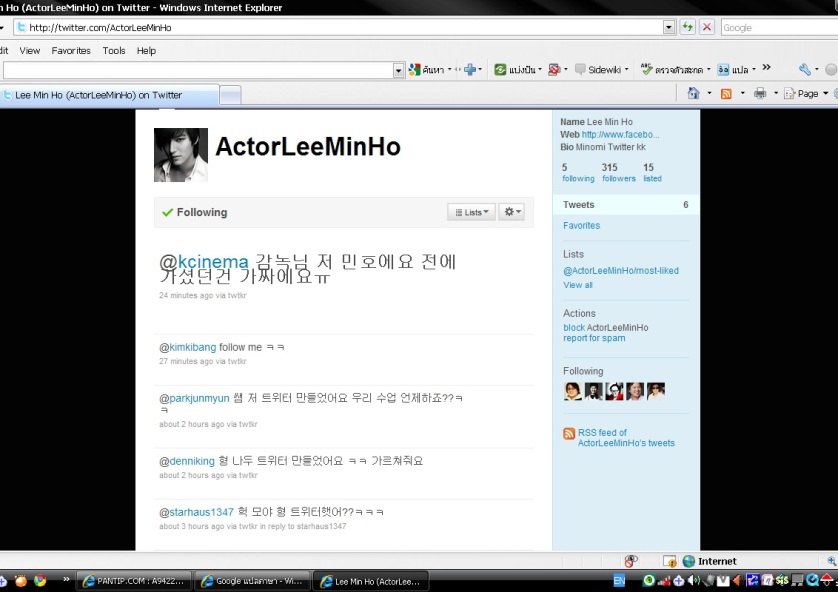Screen dimensions: 838x592
Task: Open the 5 following link
Action: tap(578, 173)
